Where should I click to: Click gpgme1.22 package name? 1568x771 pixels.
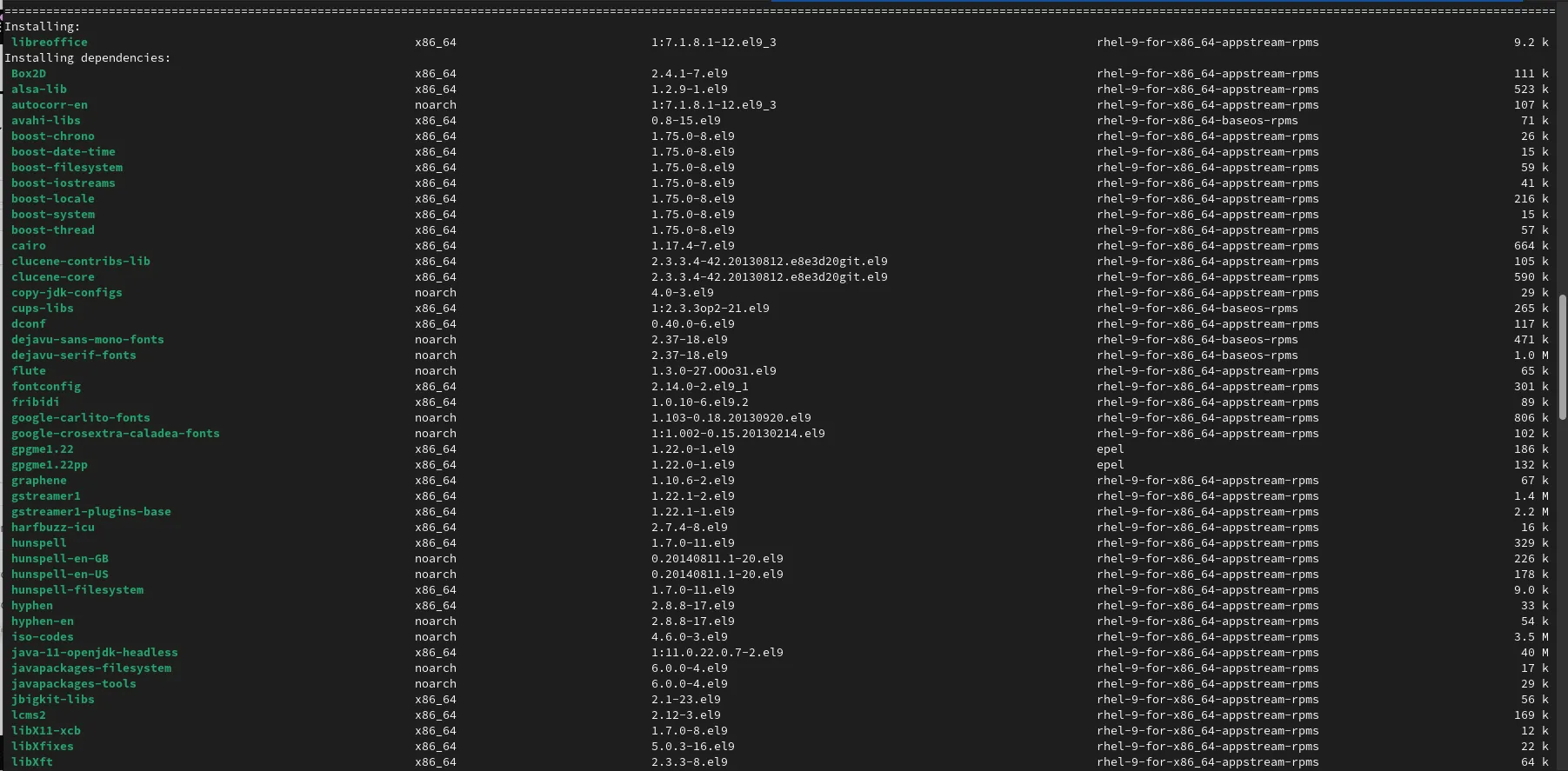tap(43, 449)
